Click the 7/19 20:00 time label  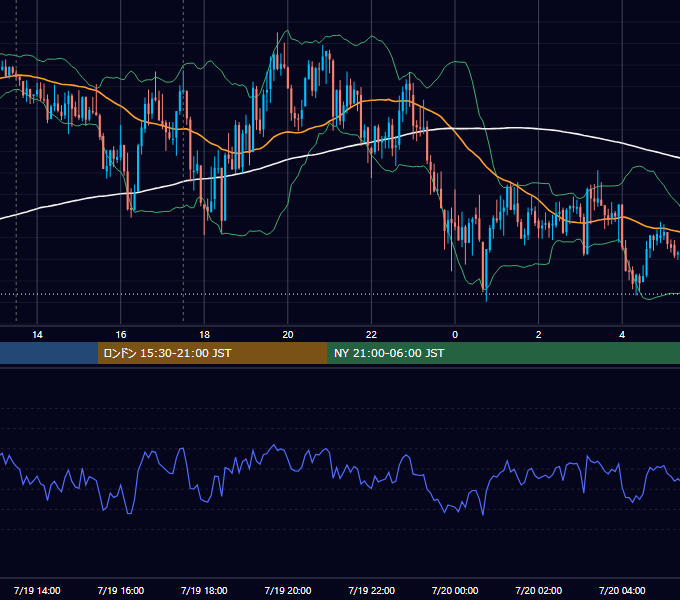click(x=288, y=590)
